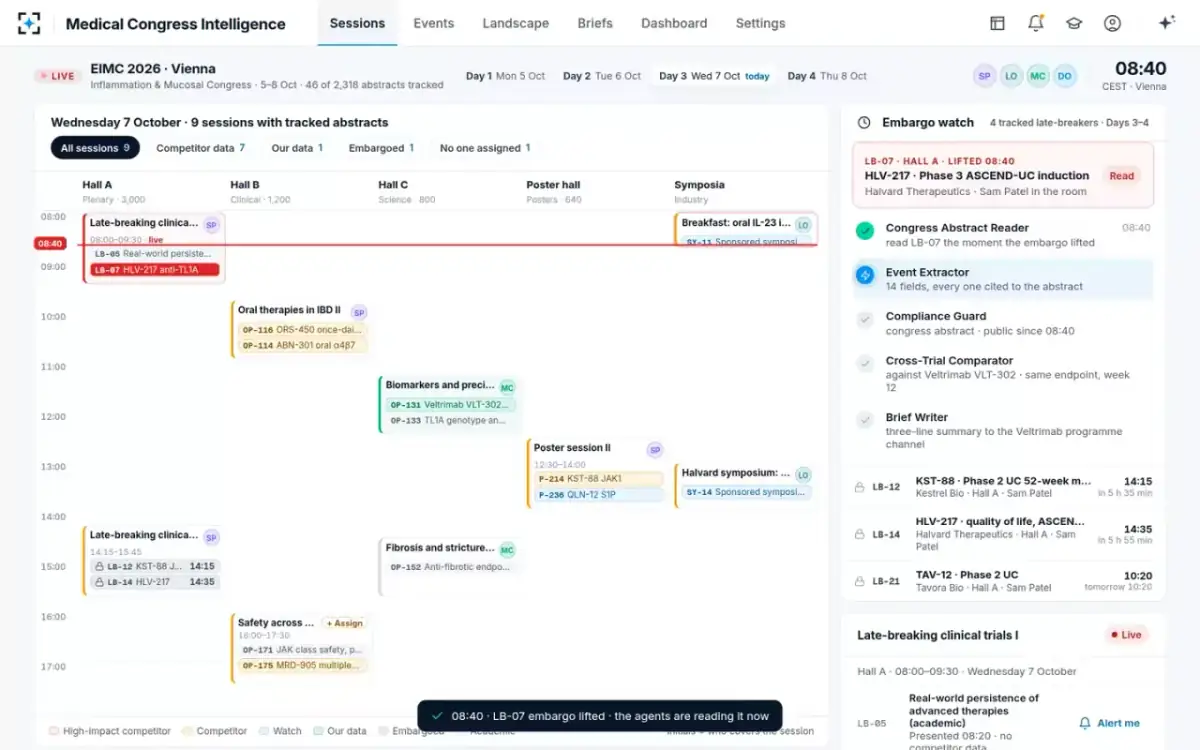The width and height of the screenshot is (1200, 750).
Task: Open the user profile icon
Action: click(1112, 23)
